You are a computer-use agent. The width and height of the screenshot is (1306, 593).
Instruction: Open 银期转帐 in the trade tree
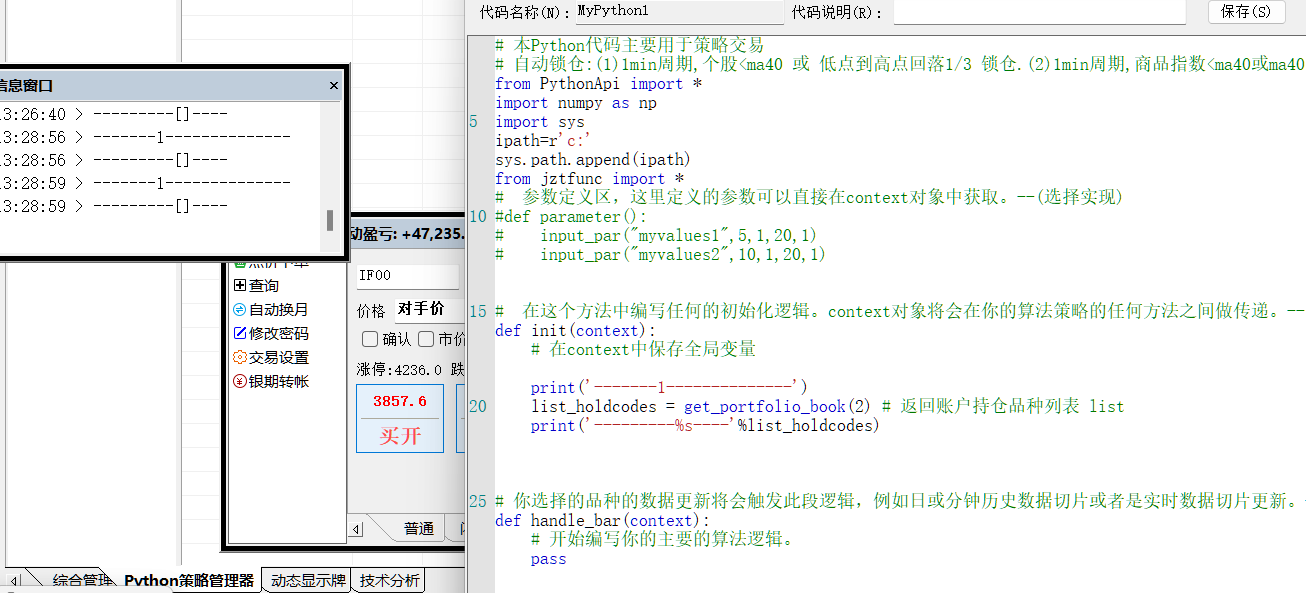278,382
